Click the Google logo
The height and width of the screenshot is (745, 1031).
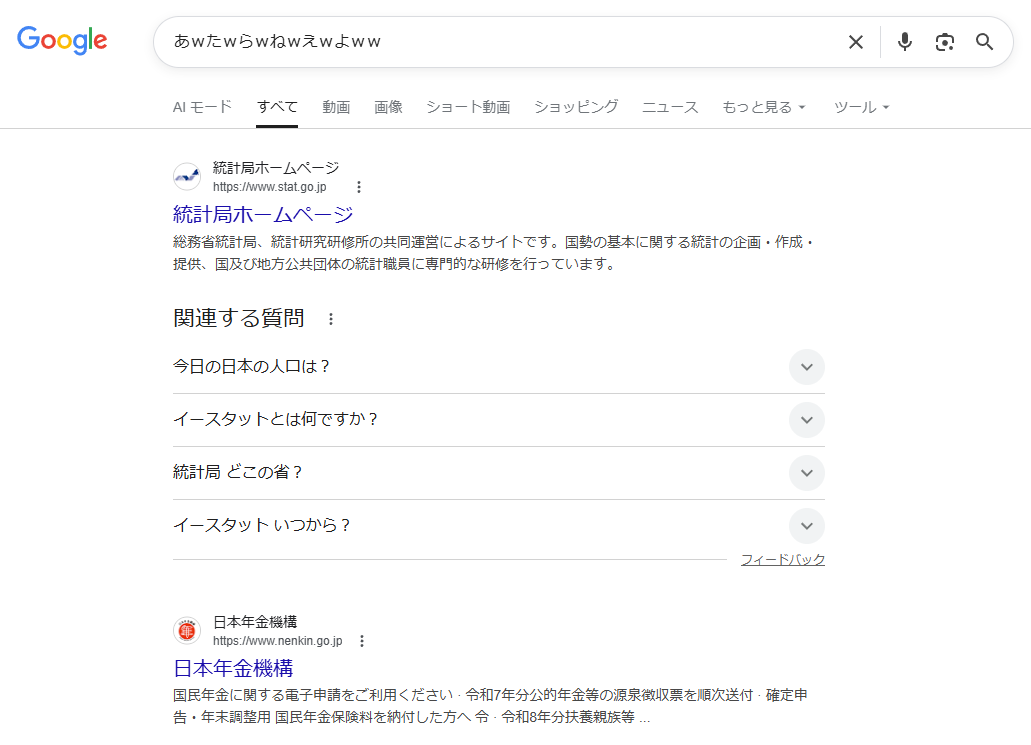point(62,40)
